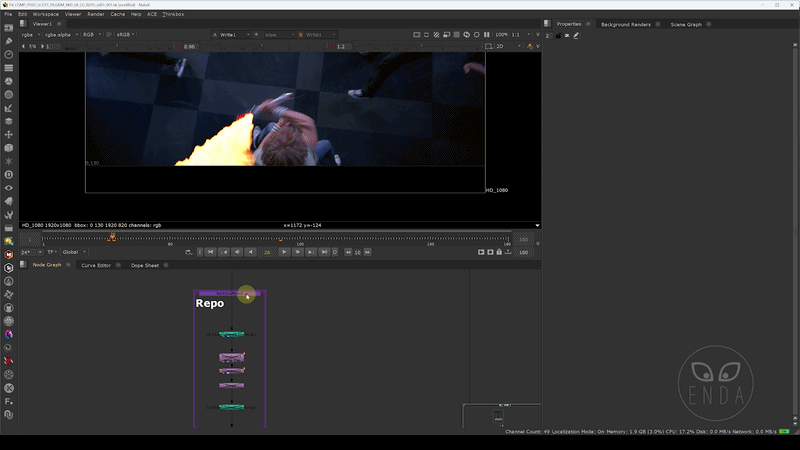800x450 pixels.
Task: Open the Global frame range dropdown
Action: click(x=74, y=252)
